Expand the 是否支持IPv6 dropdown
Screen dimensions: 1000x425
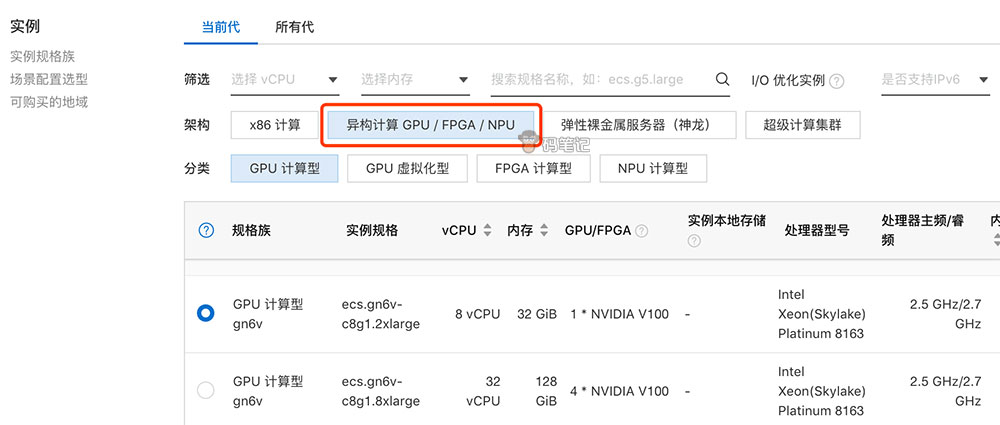935,80
